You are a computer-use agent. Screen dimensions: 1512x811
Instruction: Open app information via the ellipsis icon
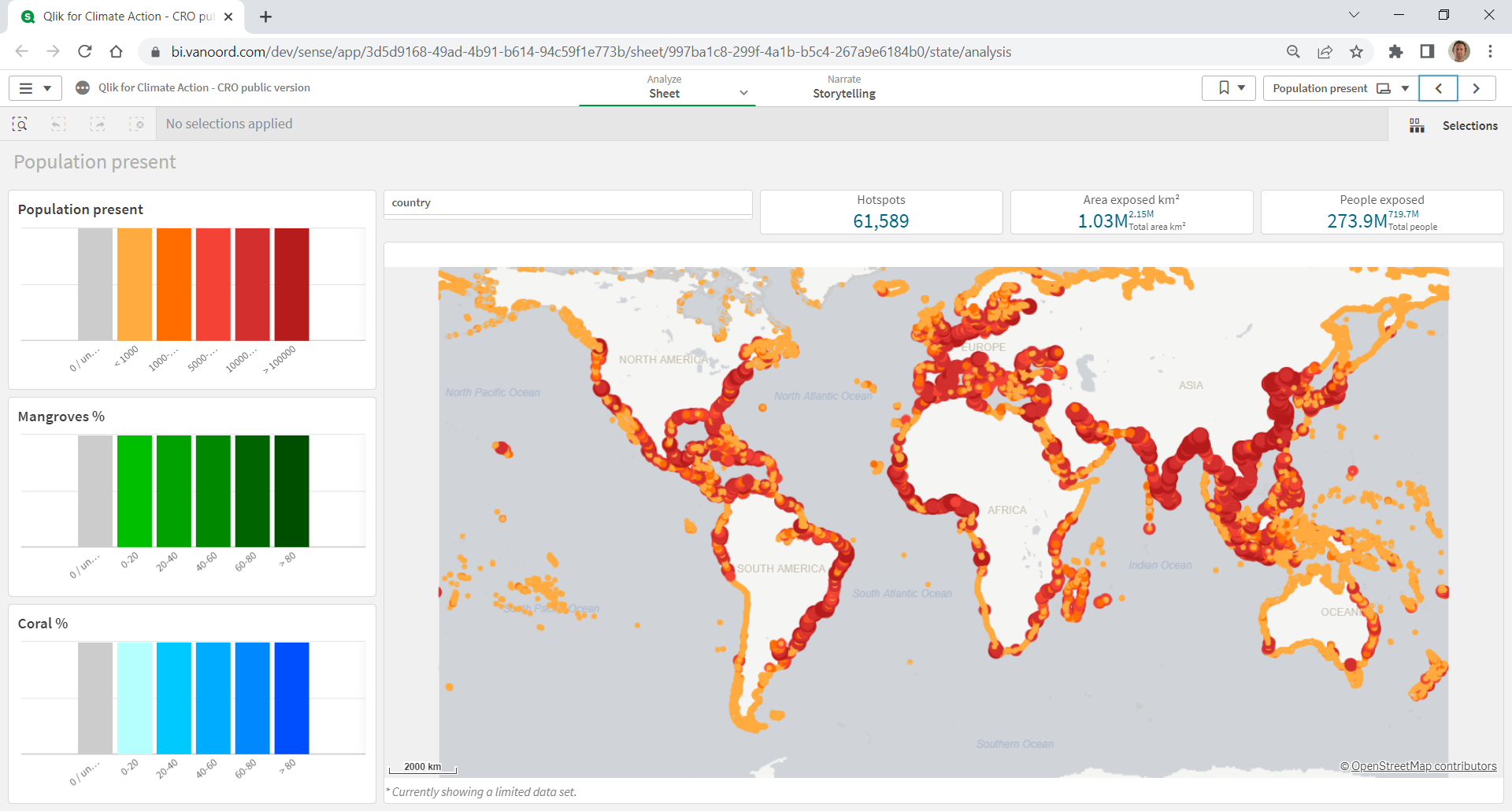(x=83, y=87)
